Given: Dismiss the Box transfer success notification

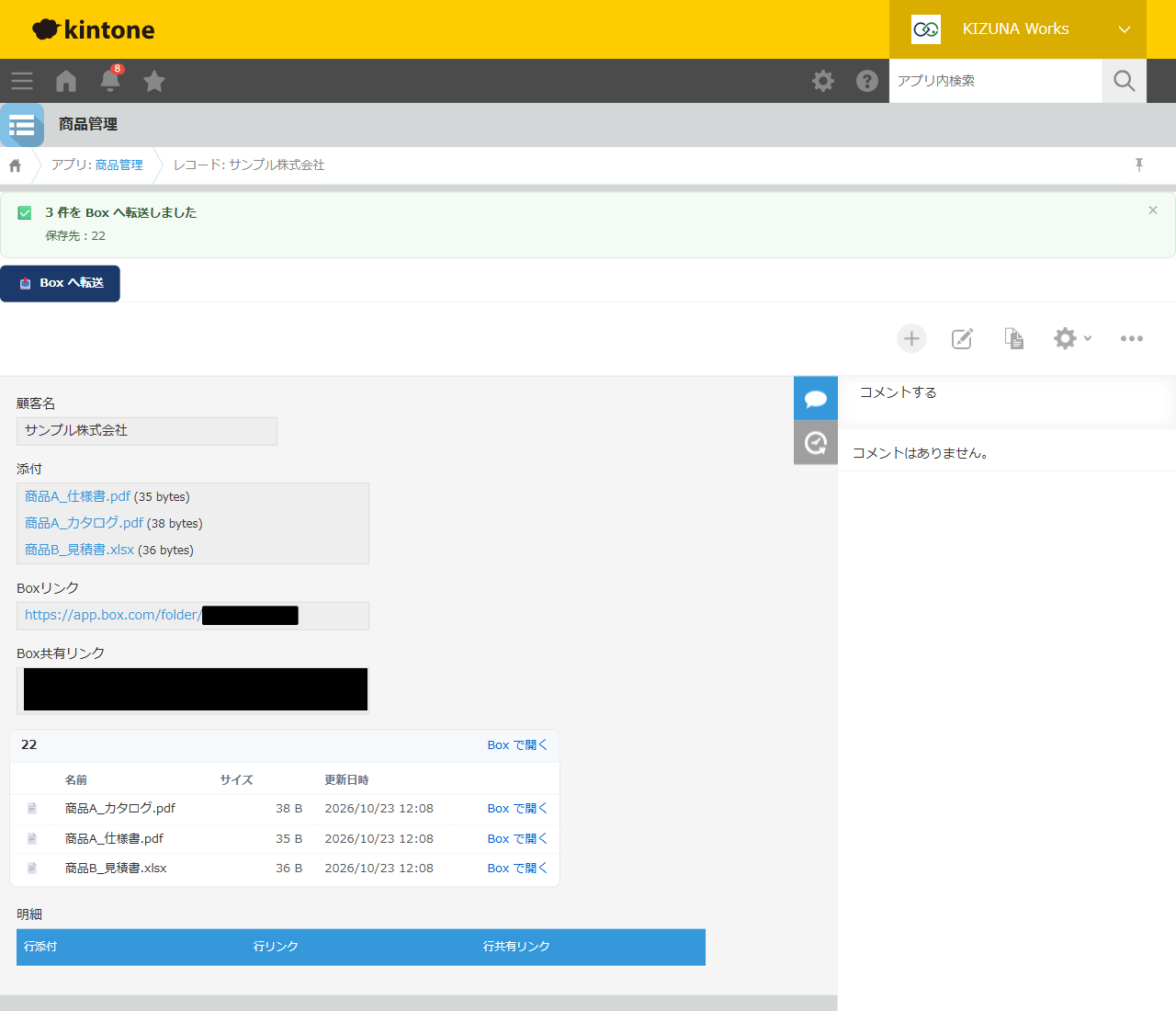Looking at the screenshot, I should click(1153, 210).
